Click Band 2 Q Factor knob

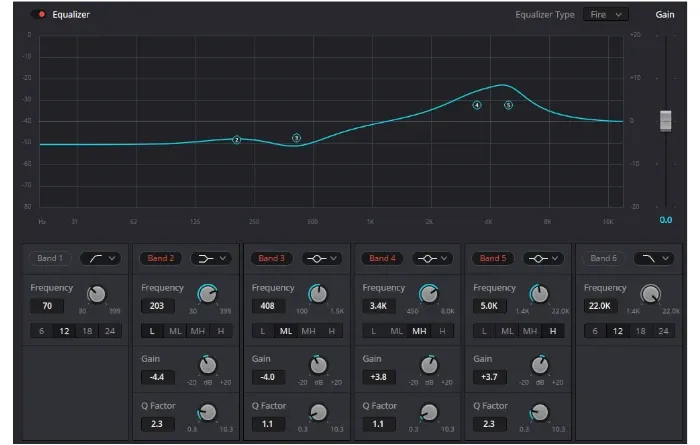tap(208, 412)
